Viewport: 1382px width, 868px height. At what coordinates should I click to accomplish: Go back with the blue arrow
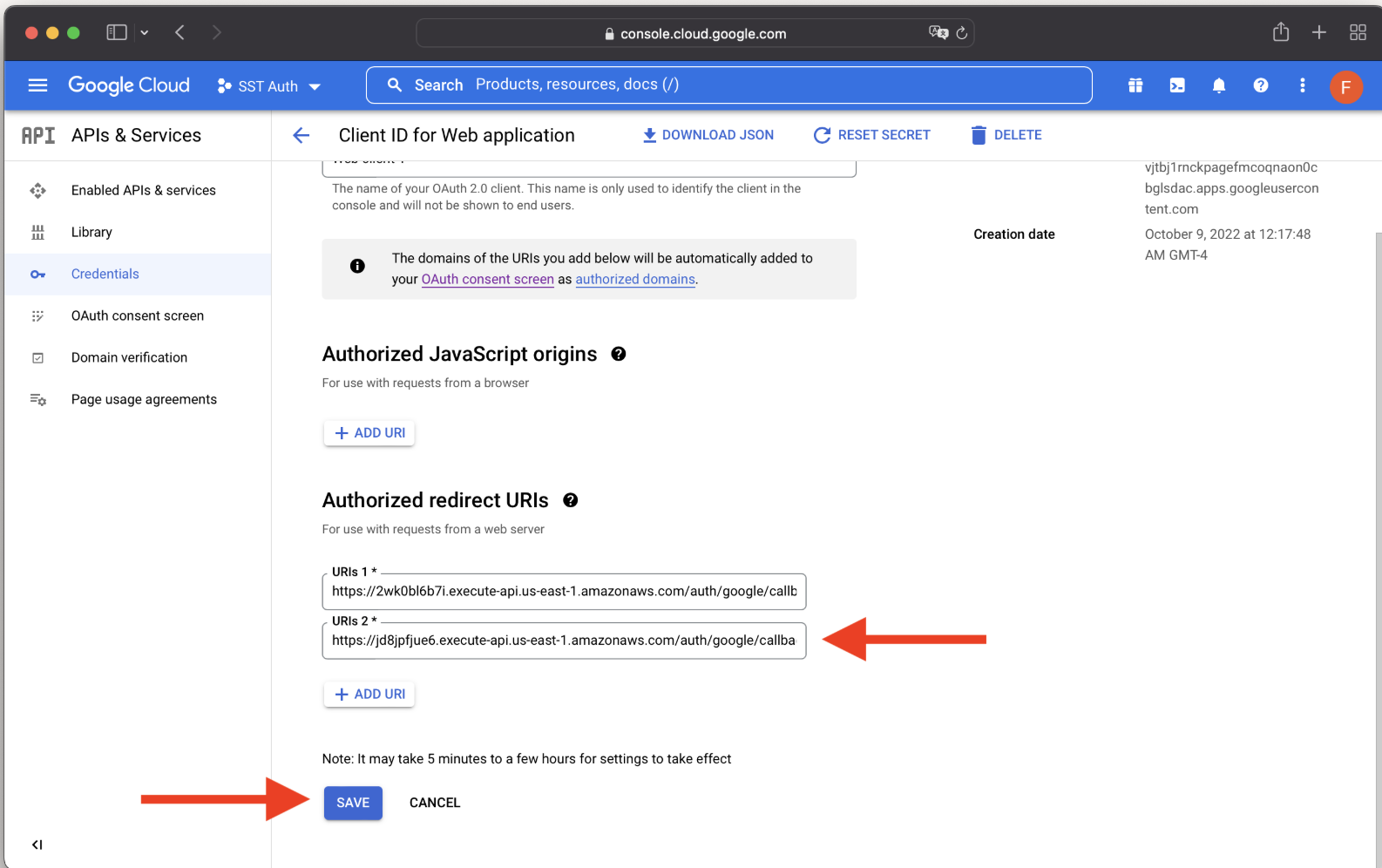coord(301,135)
